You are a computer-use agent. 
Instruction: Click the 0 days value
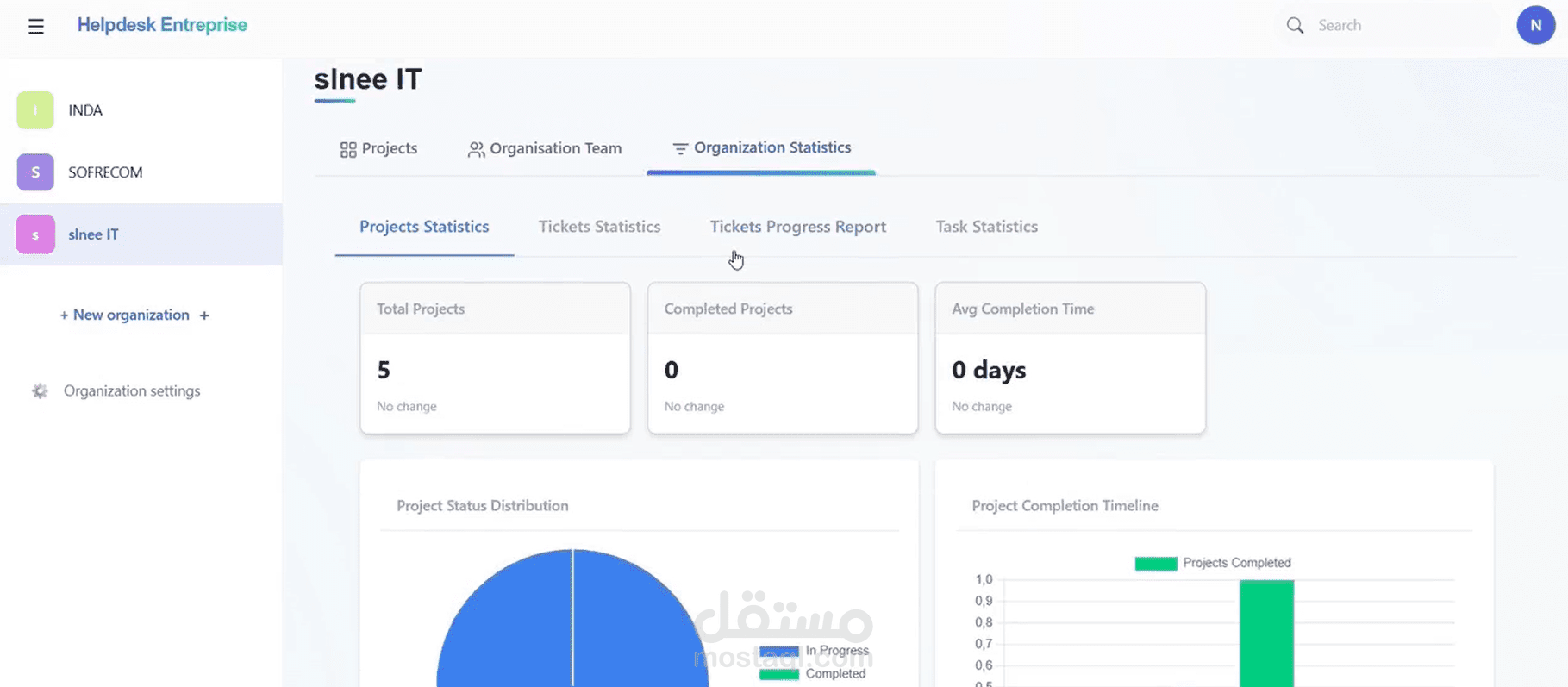(x=989, y=371)
